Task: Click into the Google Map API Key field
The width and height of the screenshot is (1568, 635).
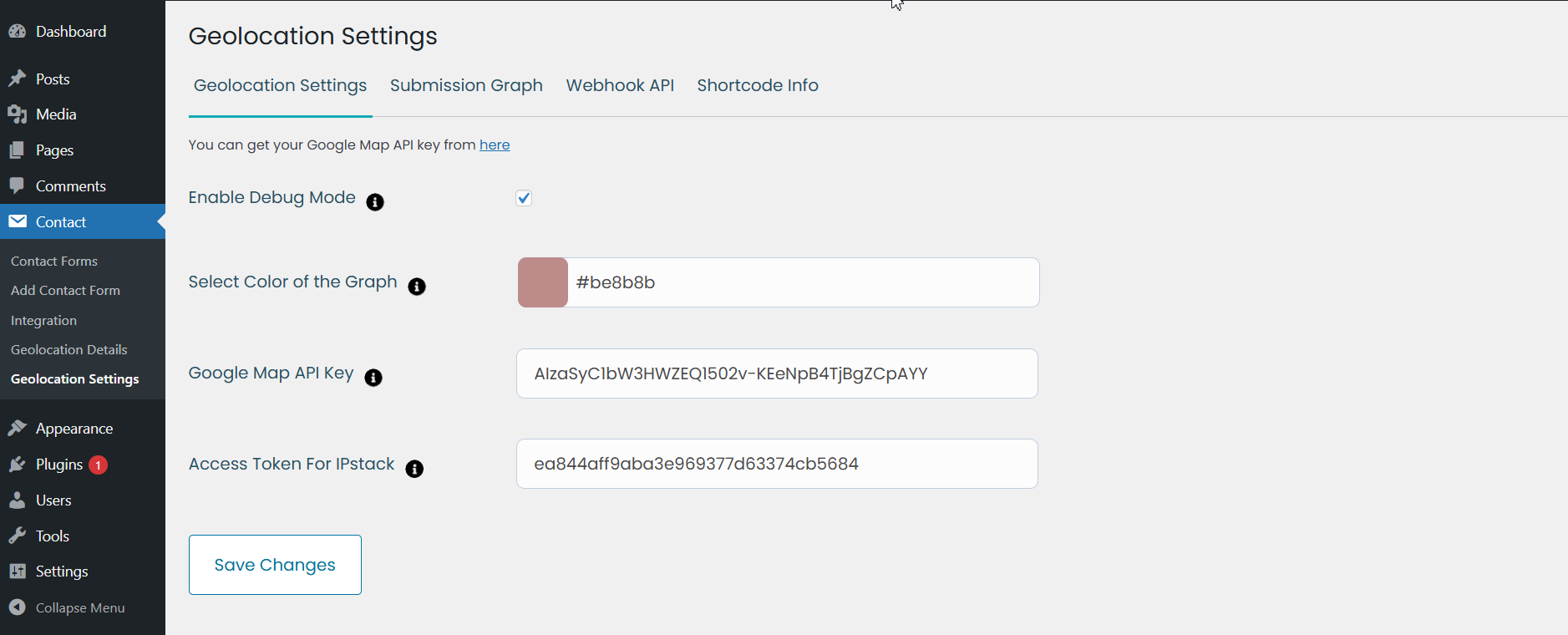Action: pyautogui.click(x=777, y=373)
